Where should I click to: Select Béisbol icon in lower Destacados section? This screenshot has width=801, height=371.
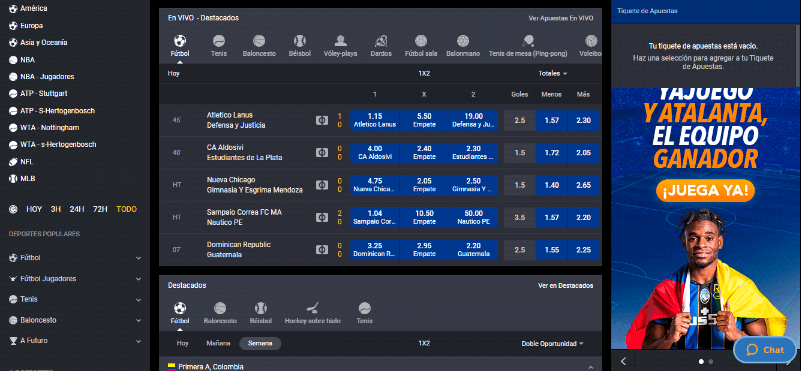click(x=261, y=308)
